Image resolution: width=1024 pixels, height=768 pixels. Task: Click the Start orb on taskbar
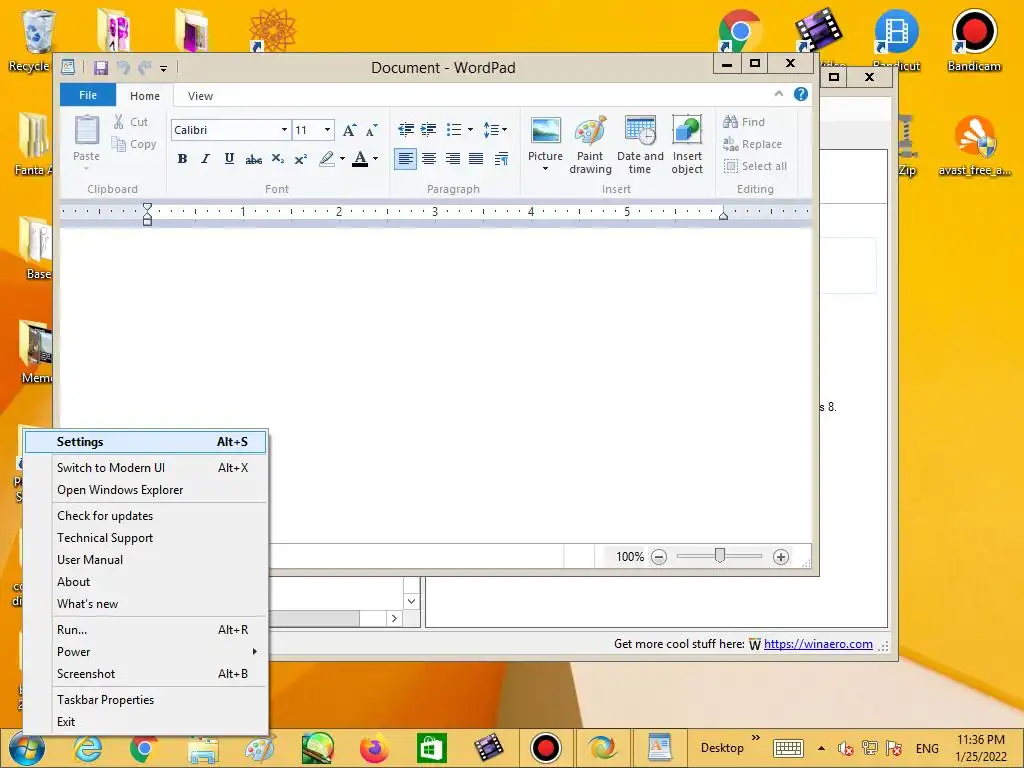point(27,748)
